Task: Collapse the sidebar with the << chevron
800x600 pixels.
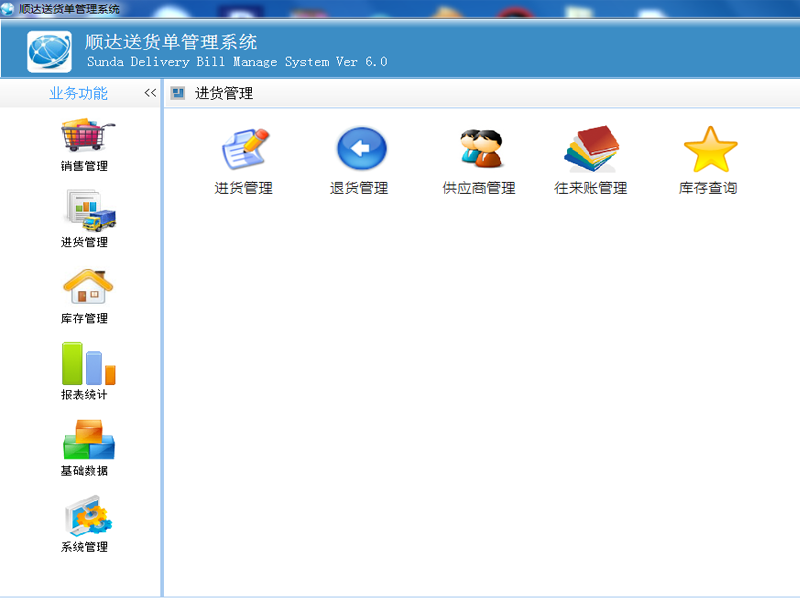Action: [150, 93]
